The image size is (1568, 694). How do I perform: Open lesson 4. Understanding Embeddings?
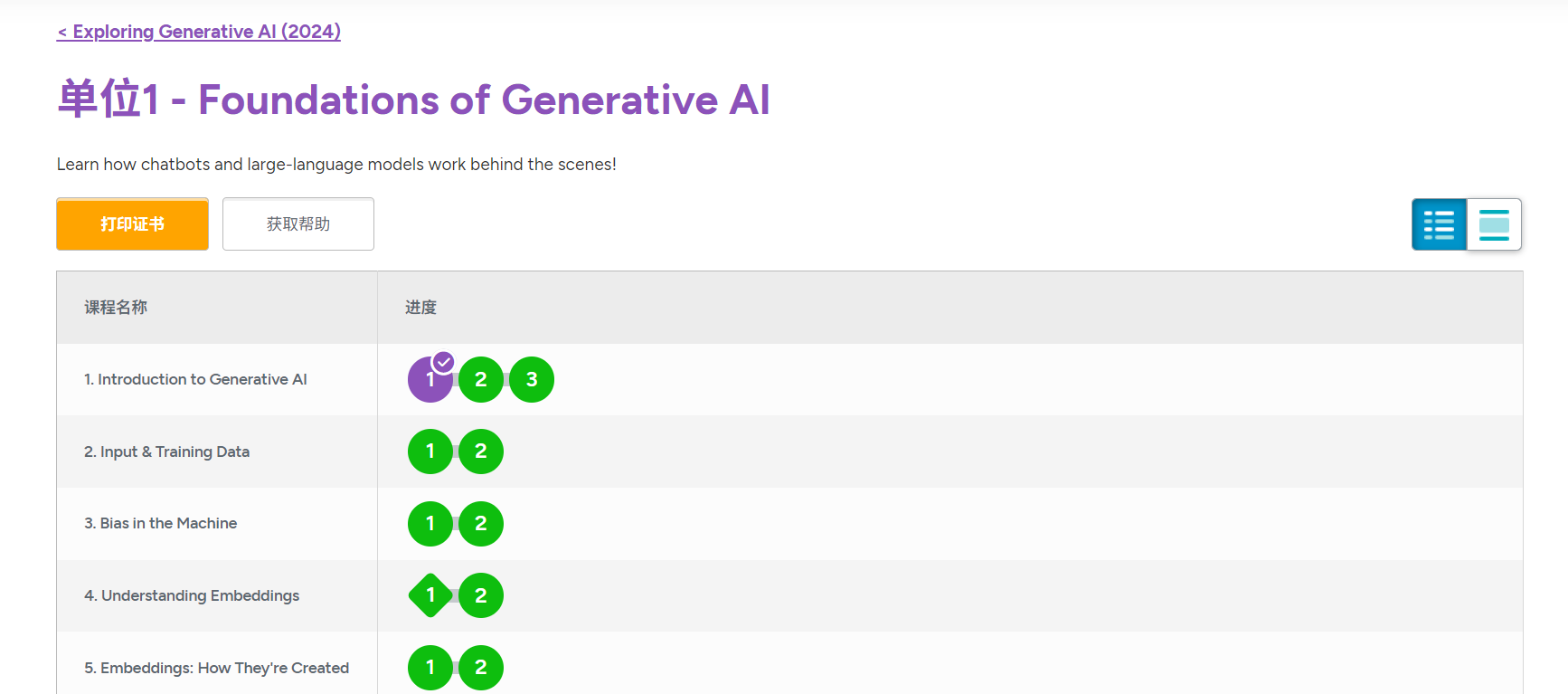click(x=192, y=595)
